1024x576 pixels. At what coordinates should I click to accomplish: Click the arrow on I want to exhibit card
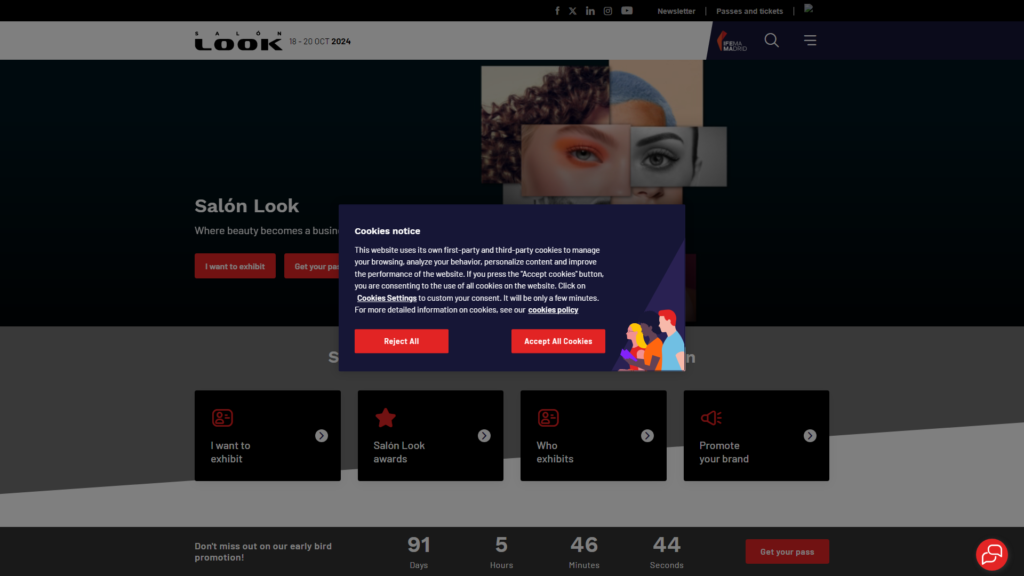point(321,436)
